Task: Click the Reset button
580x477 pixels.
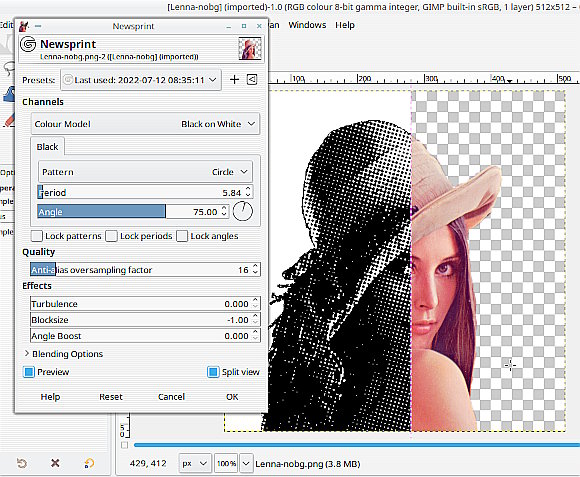Action: (111, 397)
